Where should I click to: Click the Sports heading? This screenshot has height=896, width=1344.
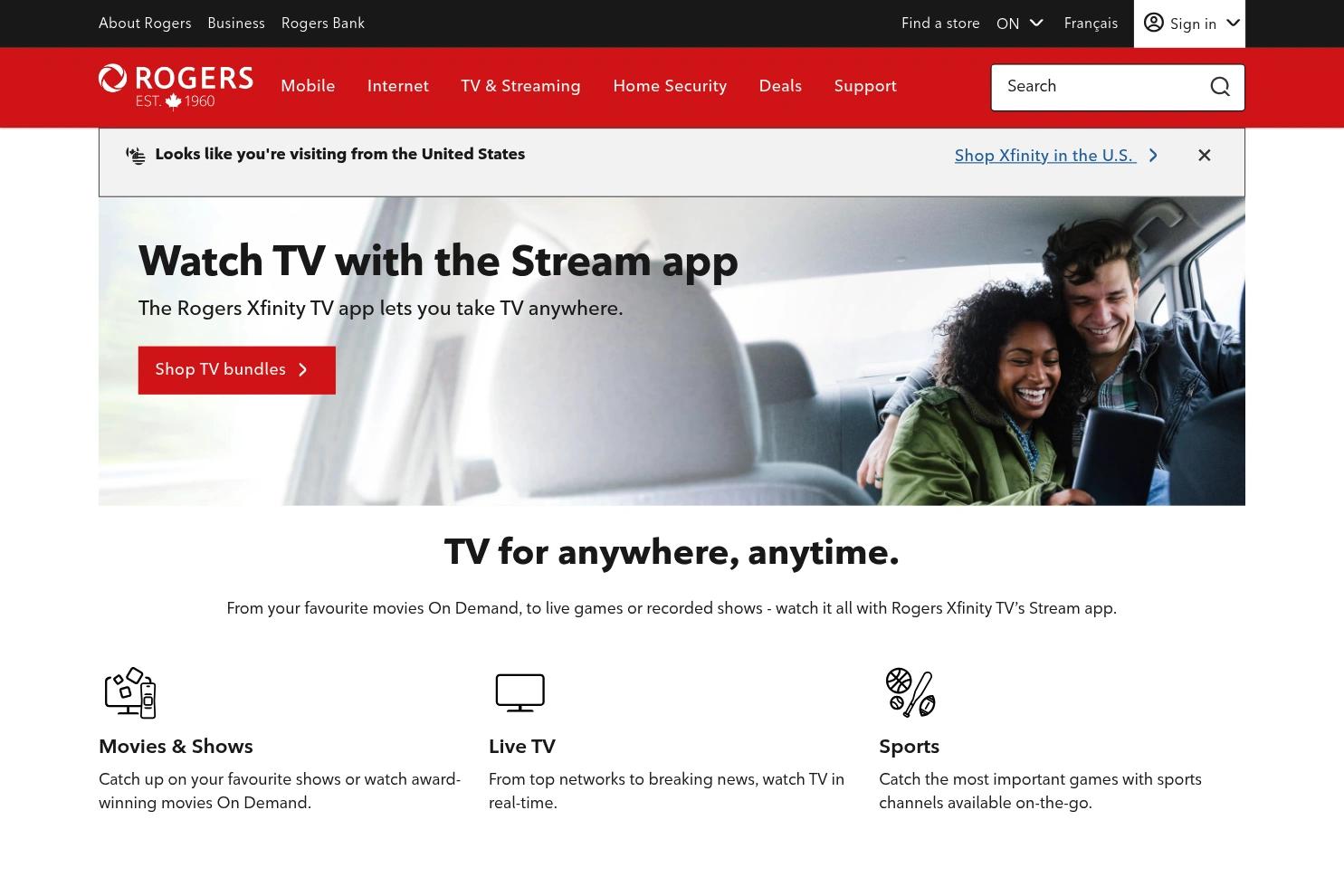coord(909,747)
